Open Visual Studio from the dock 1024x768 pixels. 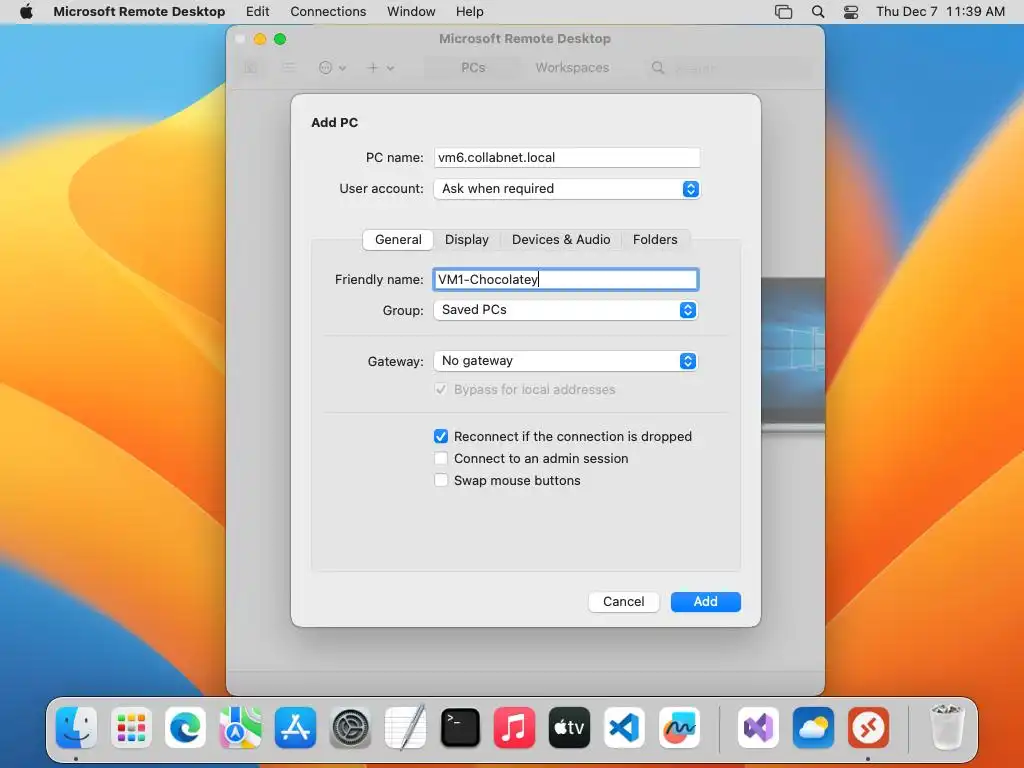(x=758, y=727)
